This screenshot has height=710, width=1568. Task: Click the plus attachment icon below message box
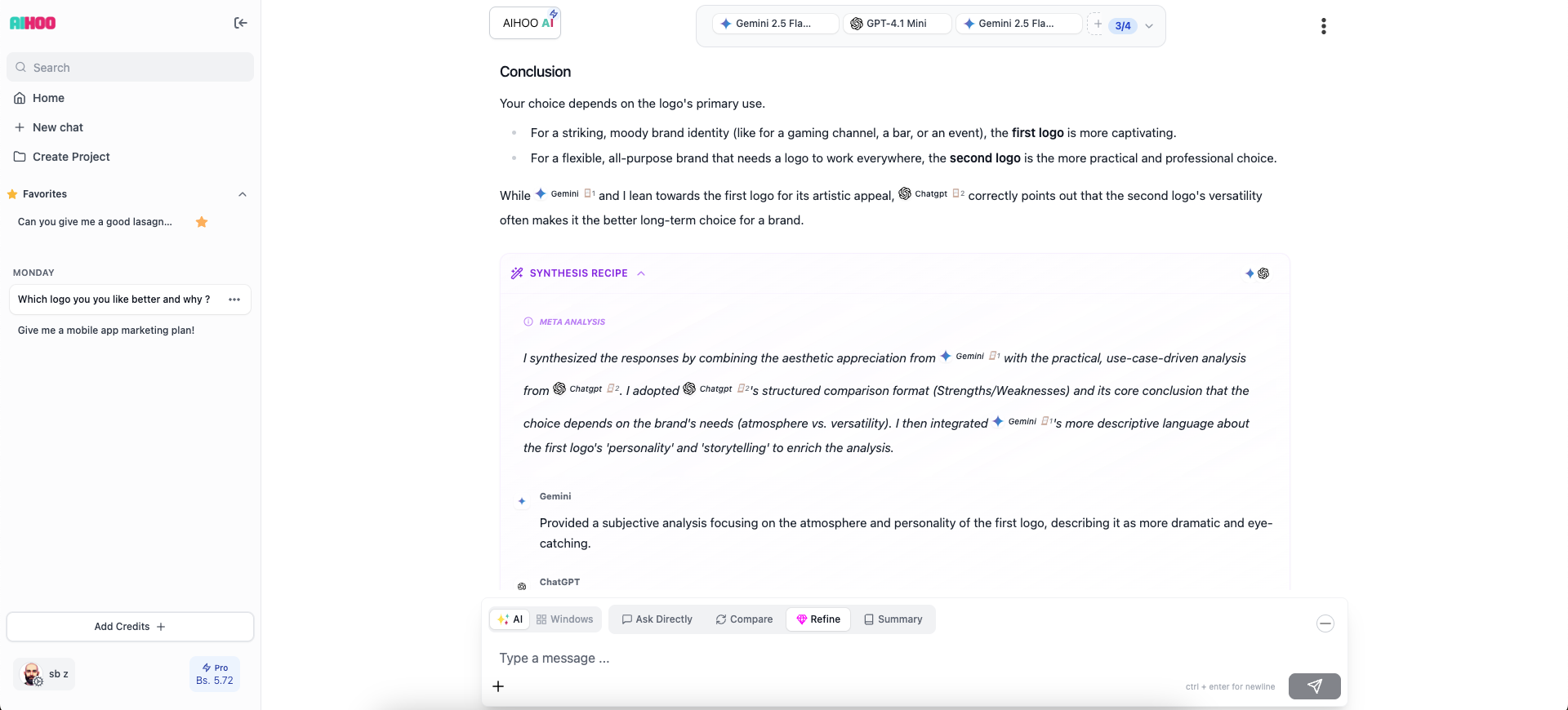(498, 686)
